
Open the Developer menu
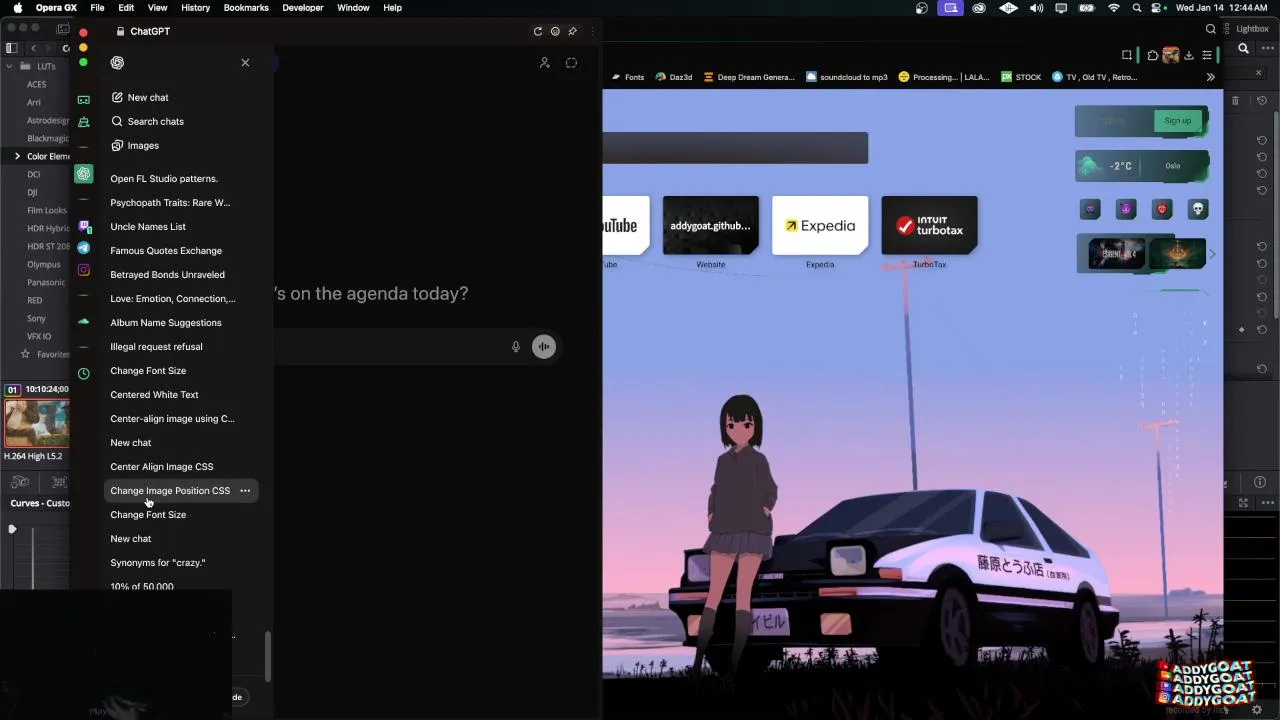302,8
